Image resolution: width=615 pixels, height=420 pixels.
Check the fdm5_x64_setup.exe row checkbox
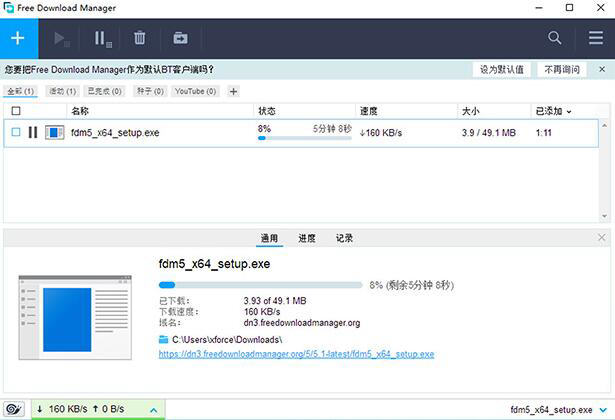coord(16,132)
